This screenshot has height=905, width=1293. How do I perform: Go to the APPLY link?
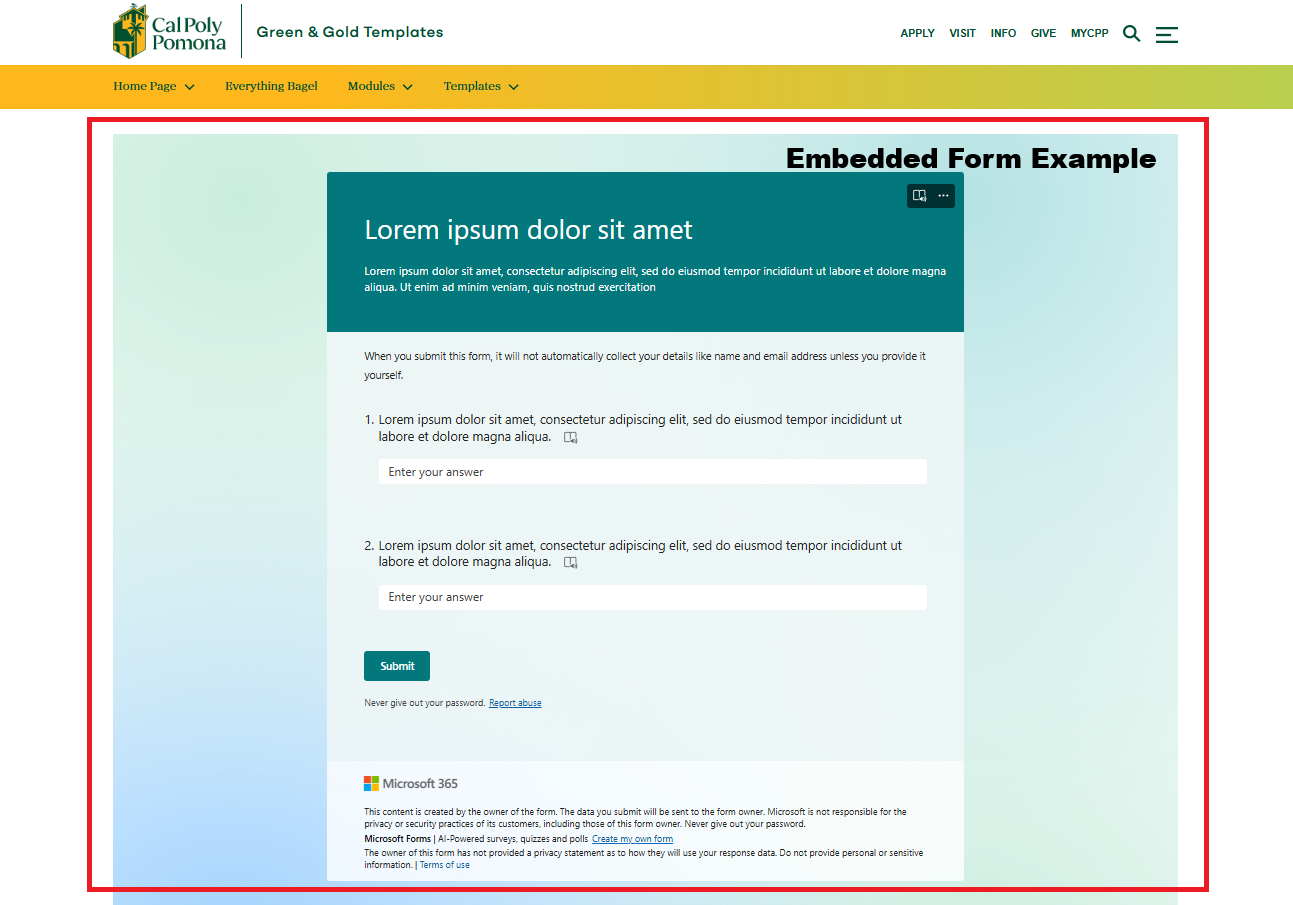[917, 34]
